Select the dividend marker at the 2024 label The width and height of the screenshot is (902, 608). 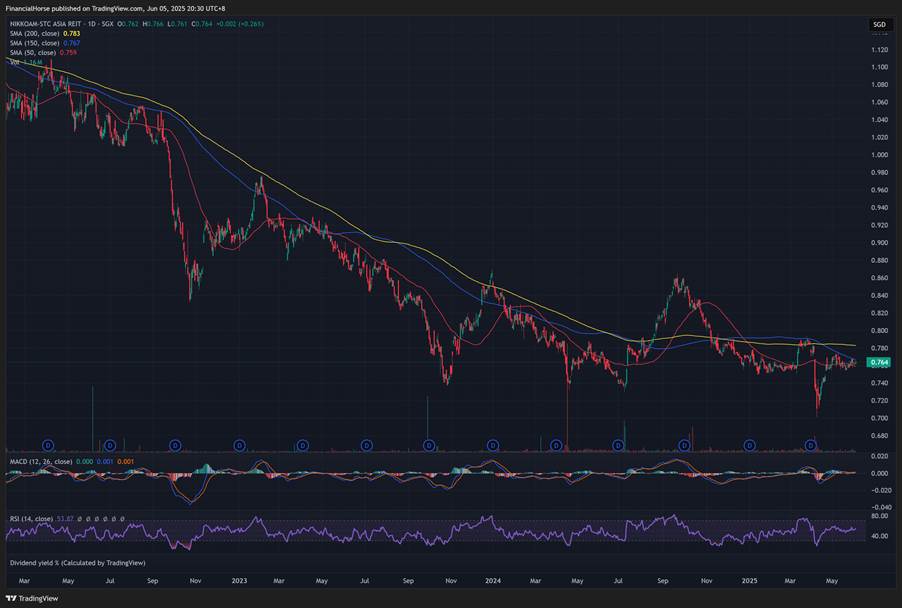tap(493, 445)
